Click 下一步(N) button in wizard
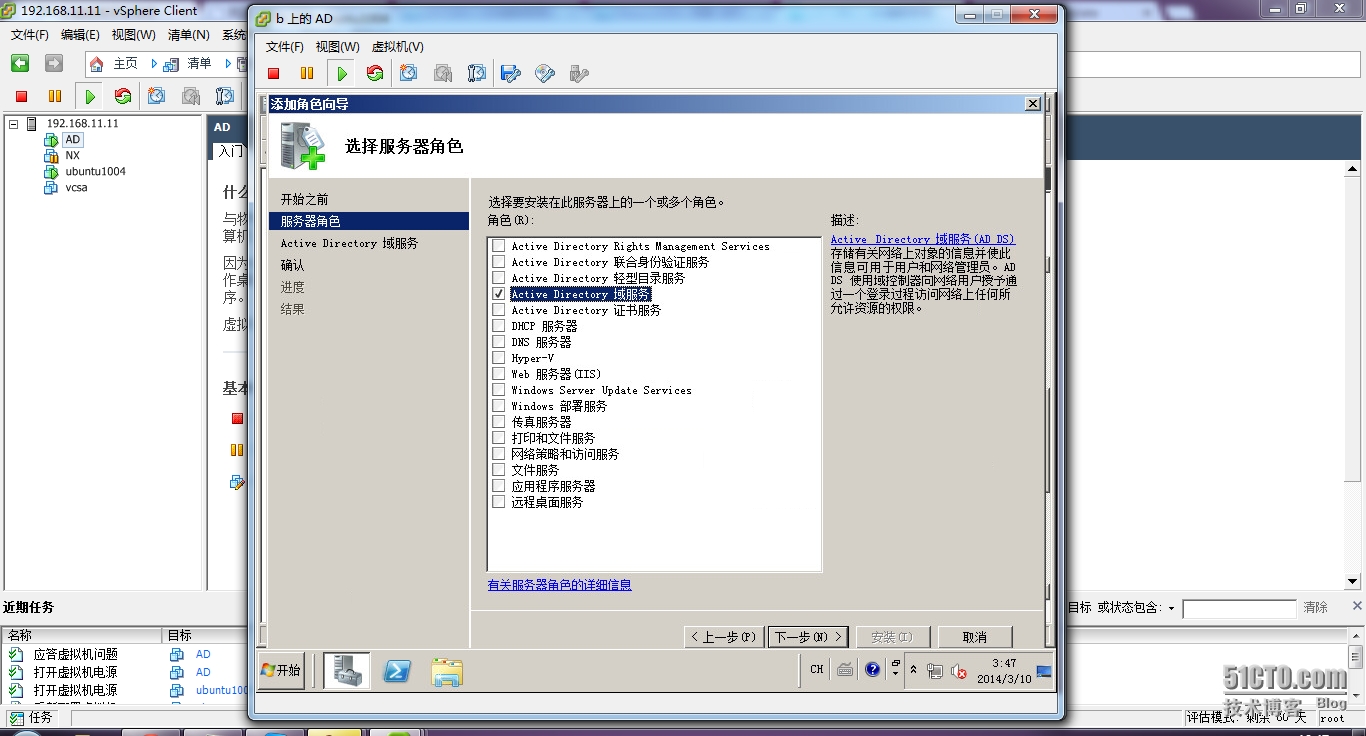 (x=808, y=637)
